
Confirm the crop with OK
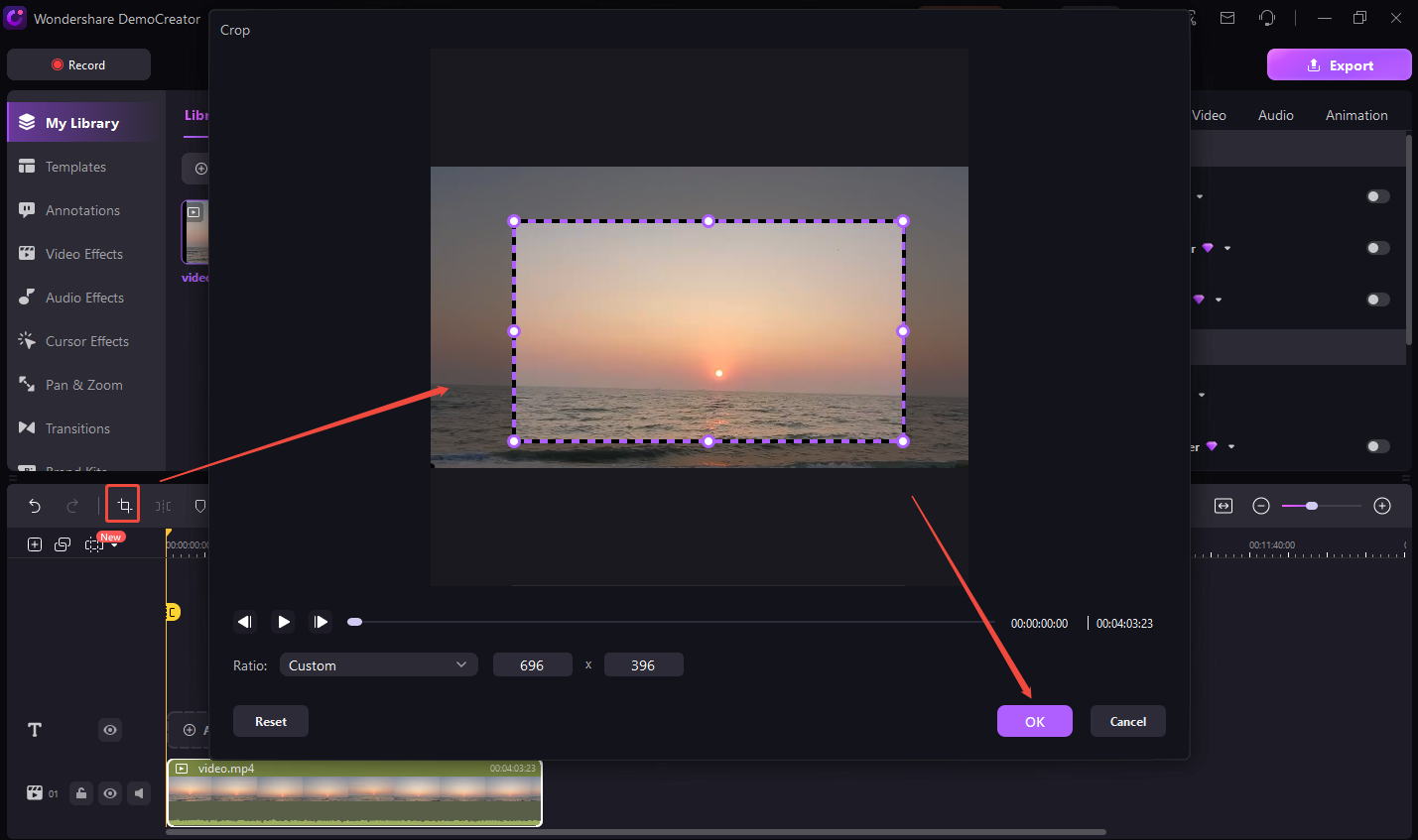tap(1035, 721)
